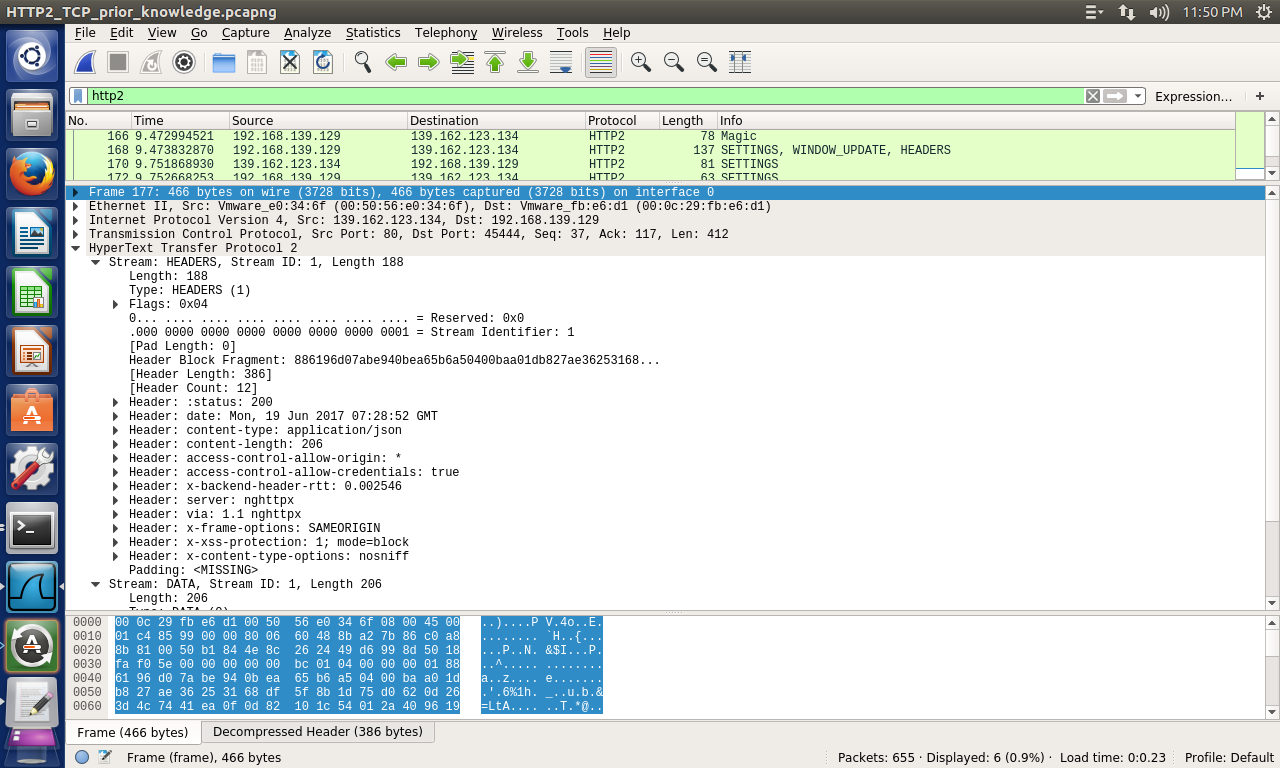Zoom in main window text
This screenshot has height=768, width=1280.
click(x=641, y=62)
